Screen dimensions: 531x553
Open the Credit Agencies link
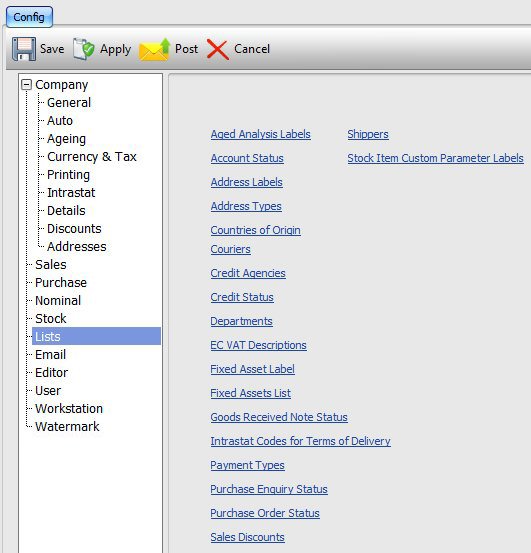(248, 273)
